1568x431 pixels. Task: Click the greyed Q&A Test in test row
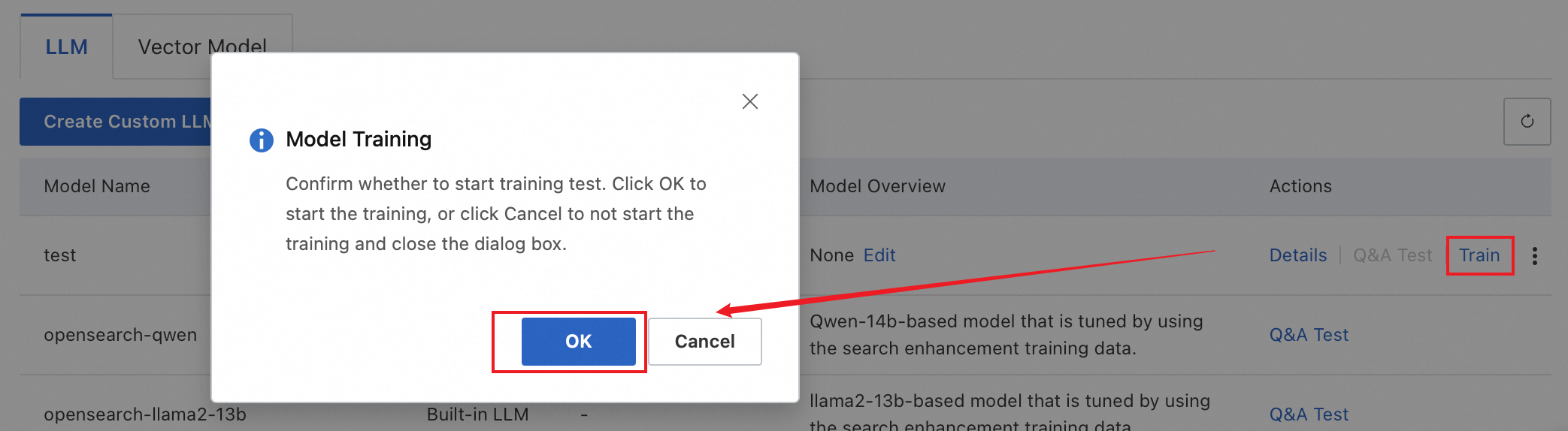1392,255
